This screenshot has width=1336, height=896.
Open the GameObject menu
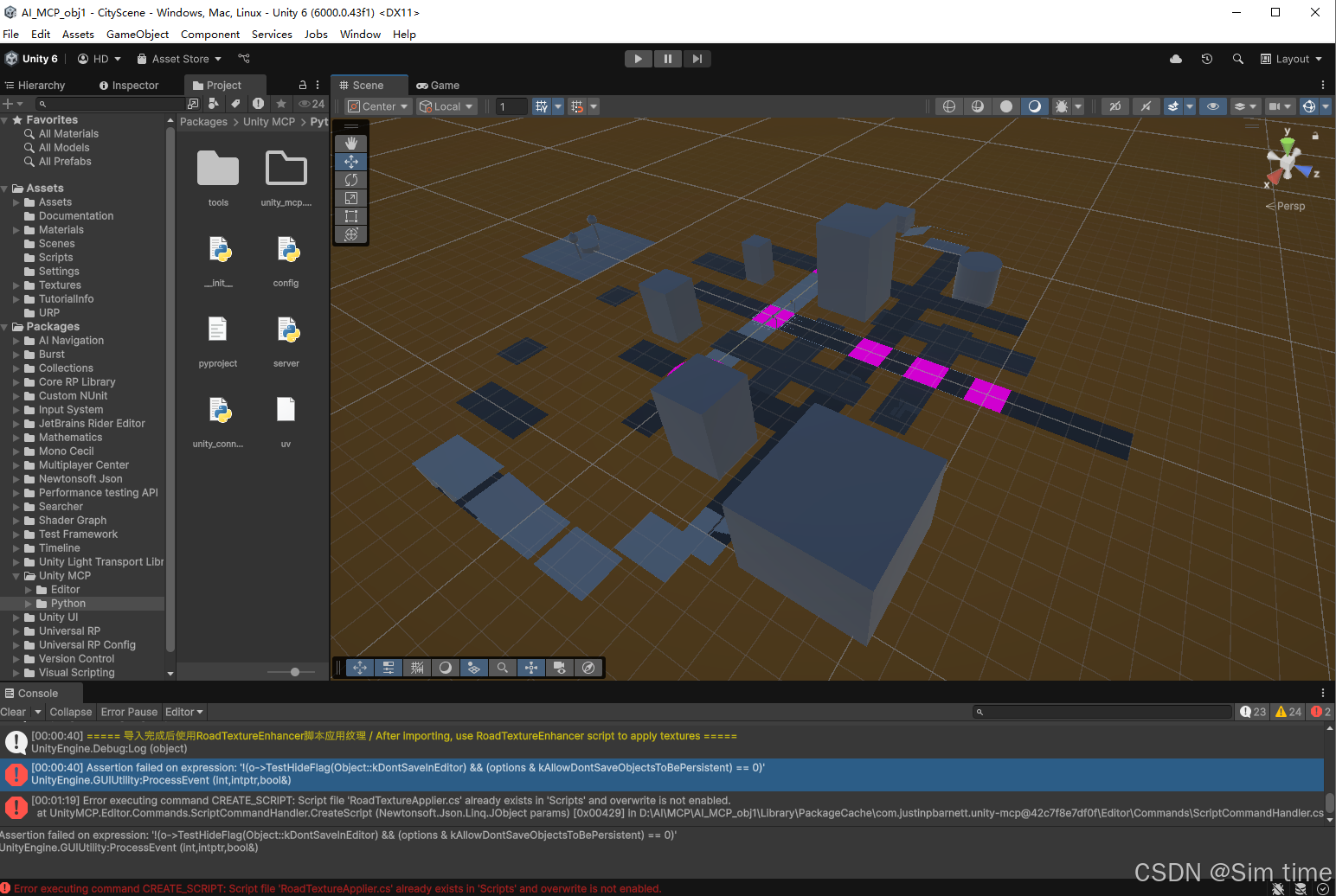click(x=138, y=35)
